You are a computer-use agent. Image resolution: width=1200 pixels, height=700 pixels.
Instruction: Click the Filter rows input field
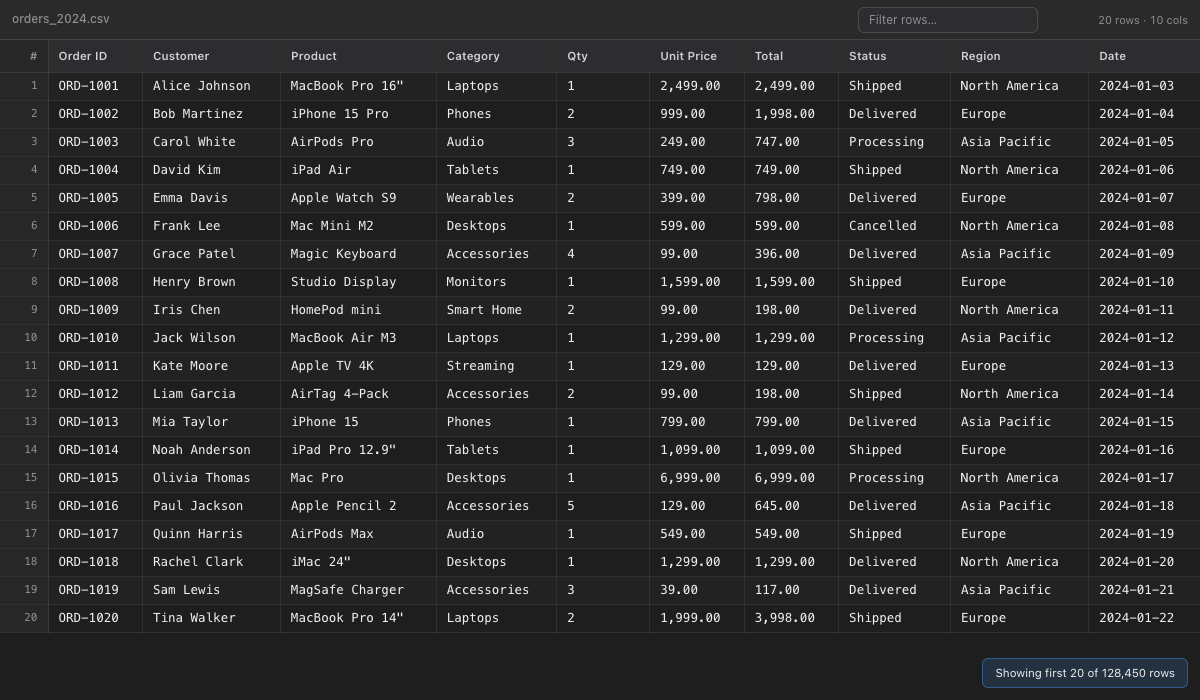click(947, 20)
